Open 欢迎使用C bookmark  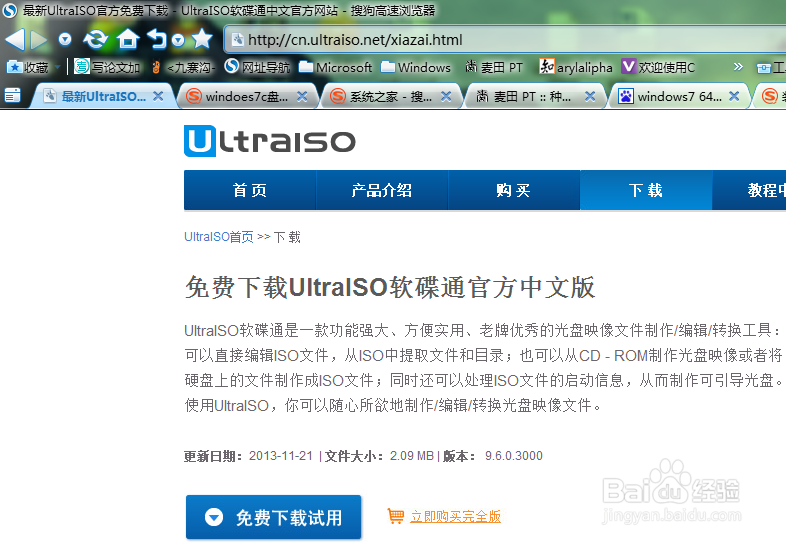click(659, 67)
